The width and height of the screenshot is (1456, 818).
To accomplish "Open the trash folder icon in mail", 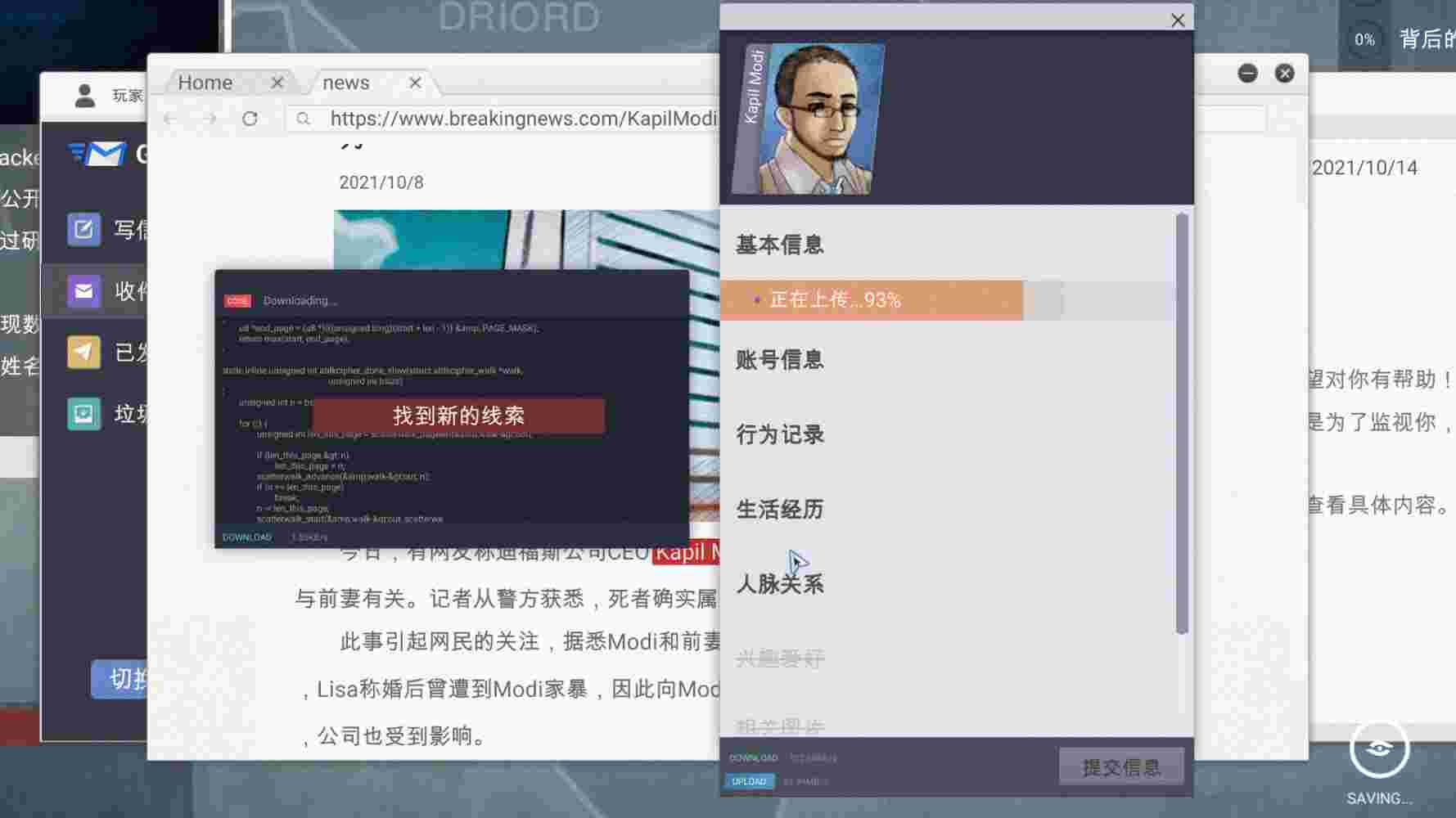I will (83, 413).
